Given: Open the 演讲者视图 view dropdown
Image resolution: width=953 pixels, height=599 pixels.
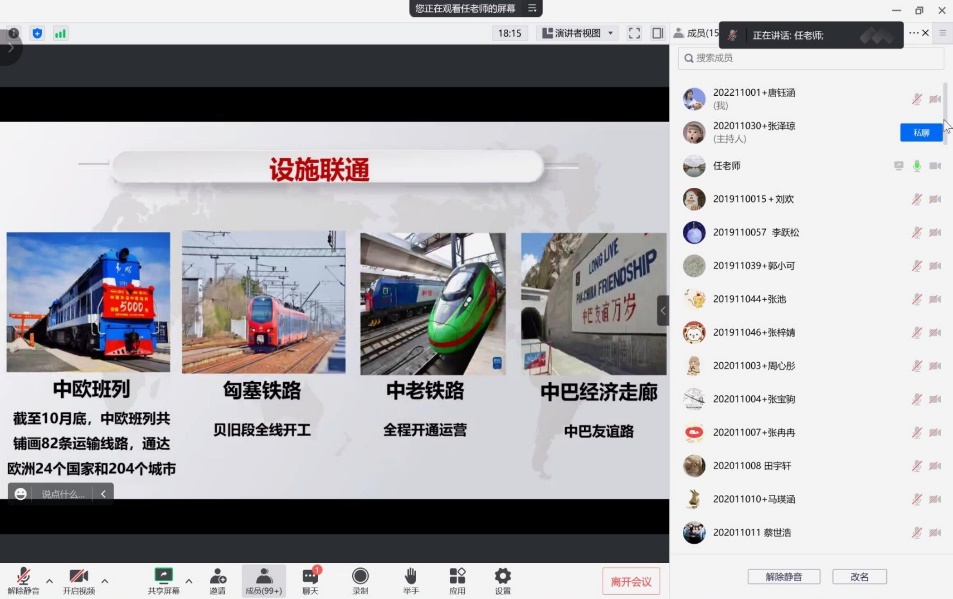Looking at the screenshot, I should pos(579,33).
